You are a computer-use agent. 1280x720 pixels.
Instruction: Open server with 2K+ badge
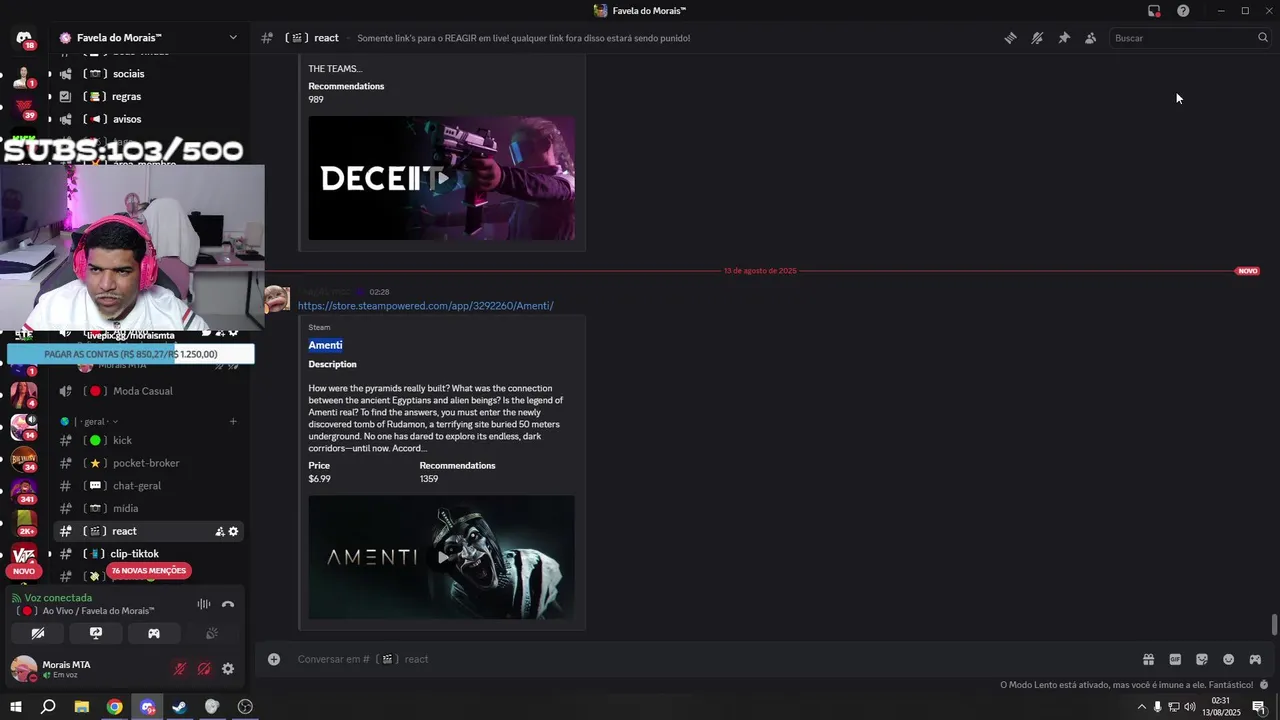24,523
